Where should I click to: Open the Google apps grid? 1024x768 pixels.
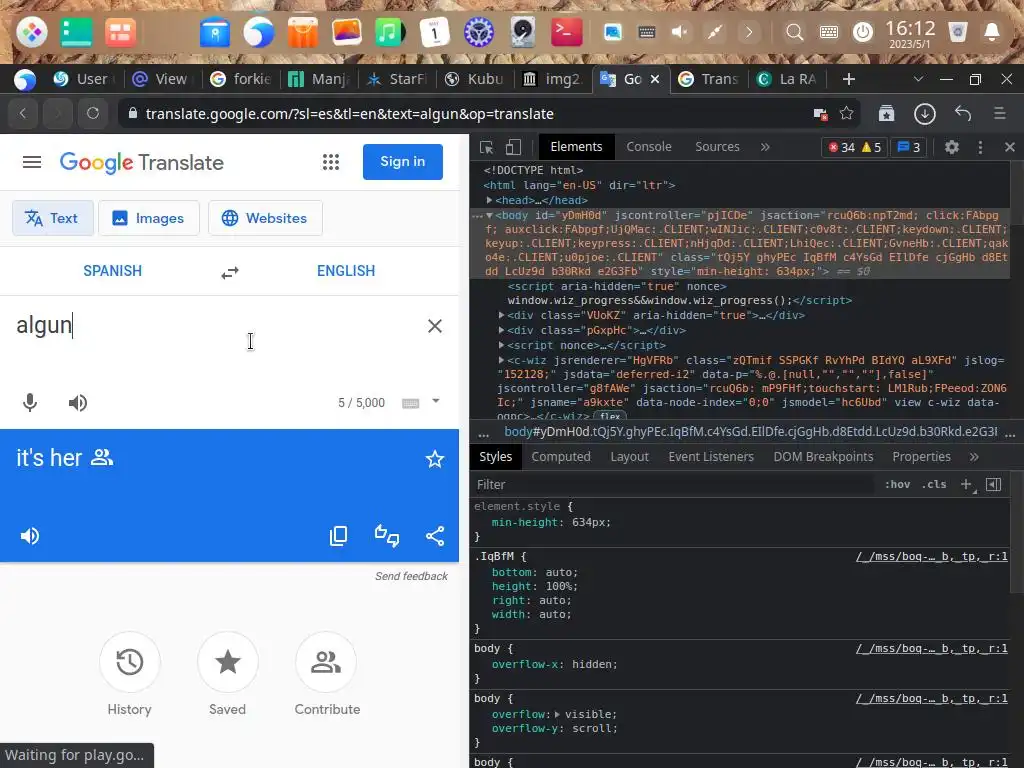(331, 162)
